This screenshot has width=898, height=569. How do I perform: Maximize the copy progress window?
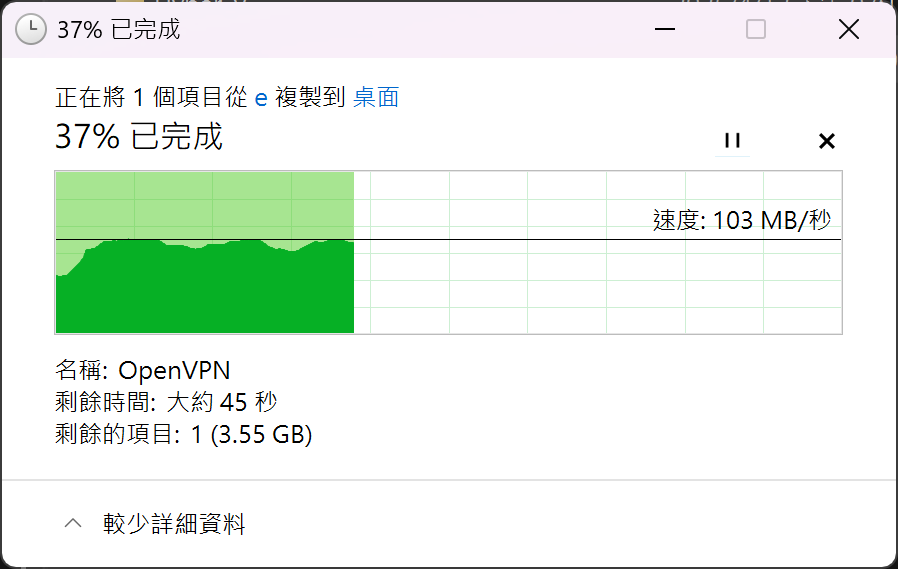tap(756, 29)
